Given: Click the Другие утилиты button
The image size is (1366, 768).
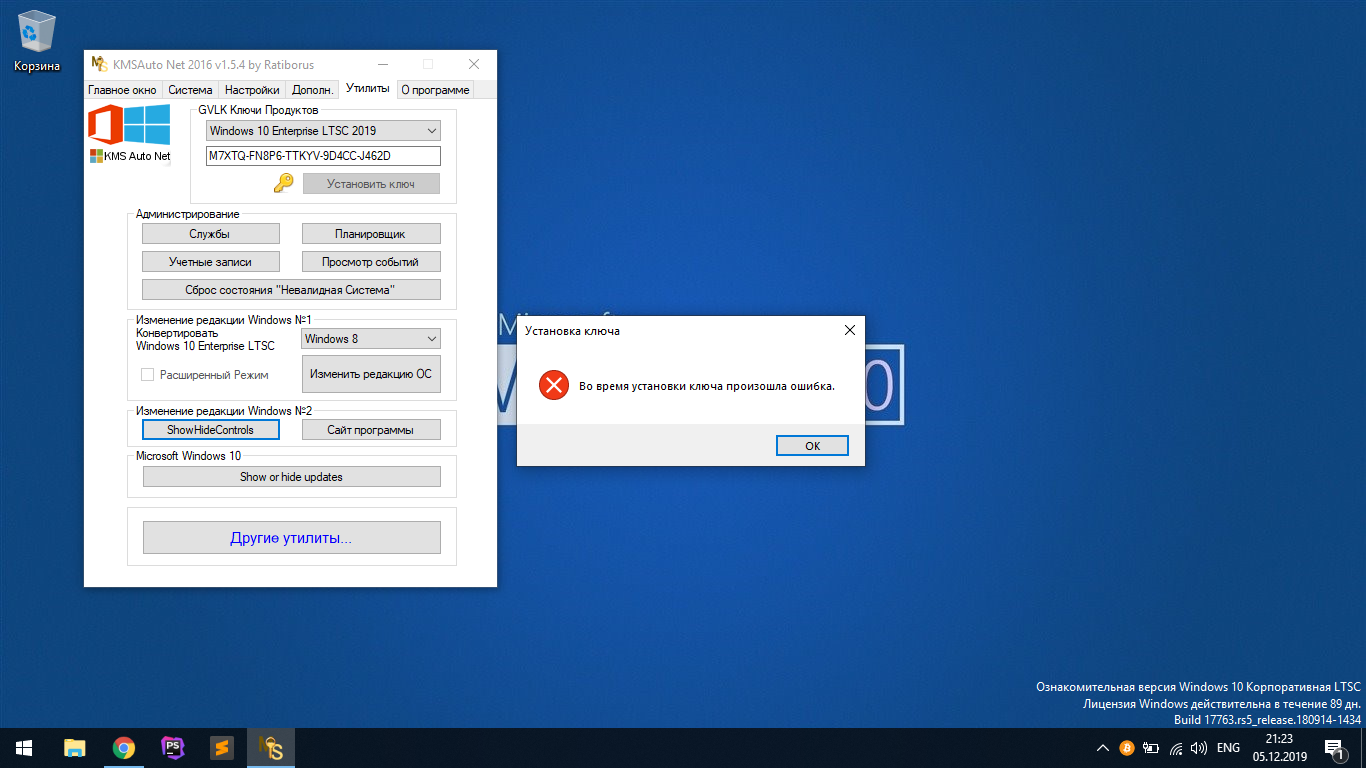Looking at the screenshot, I should (x=291, y=538).
